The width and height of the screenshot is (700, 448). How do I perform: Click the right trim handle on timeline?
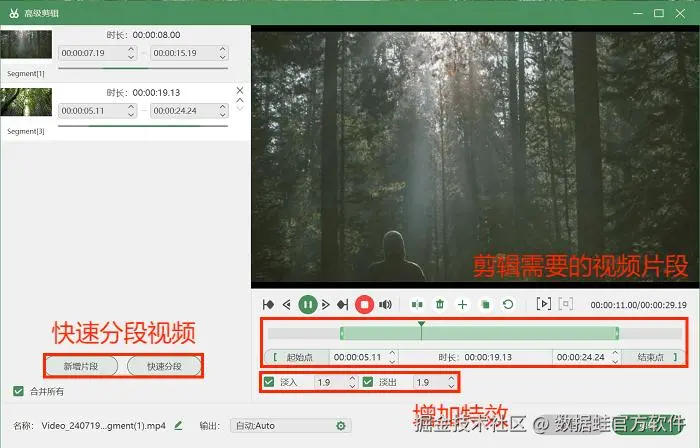(617, 333)
